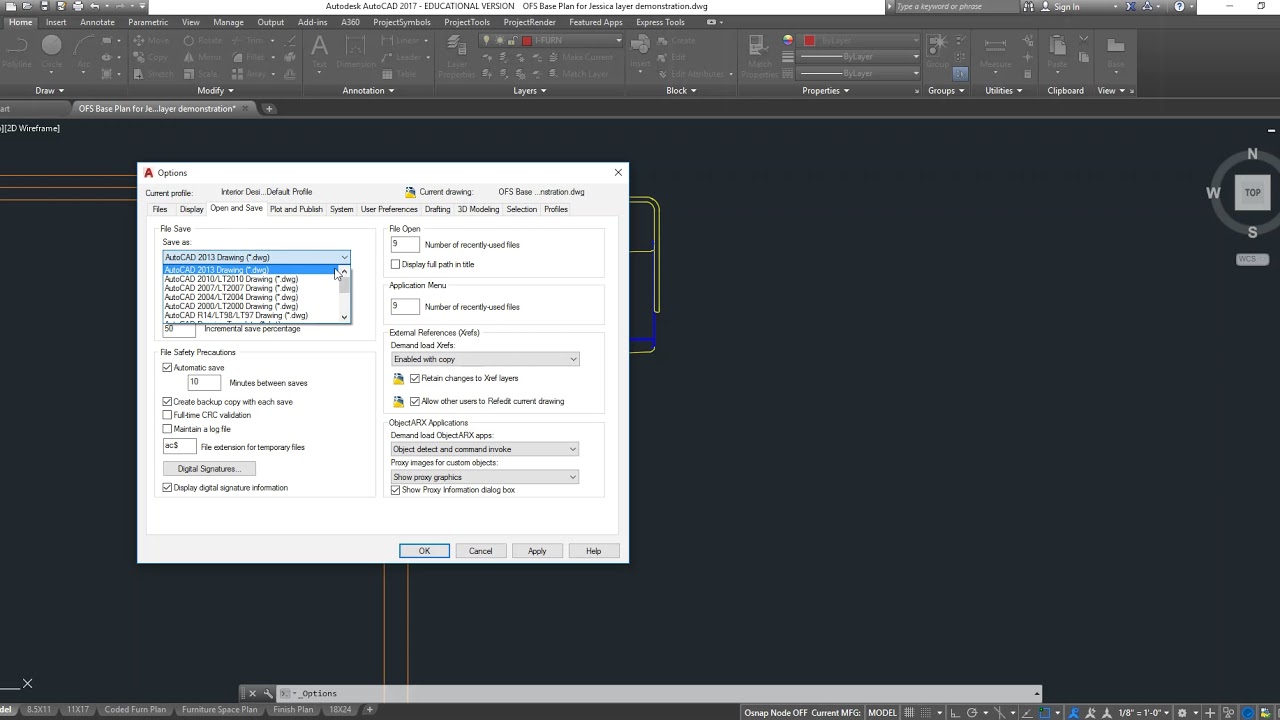This screenshot has width=1280, height=720.
Task: Click Cancel in Options dialog
Action: [480, 551]
